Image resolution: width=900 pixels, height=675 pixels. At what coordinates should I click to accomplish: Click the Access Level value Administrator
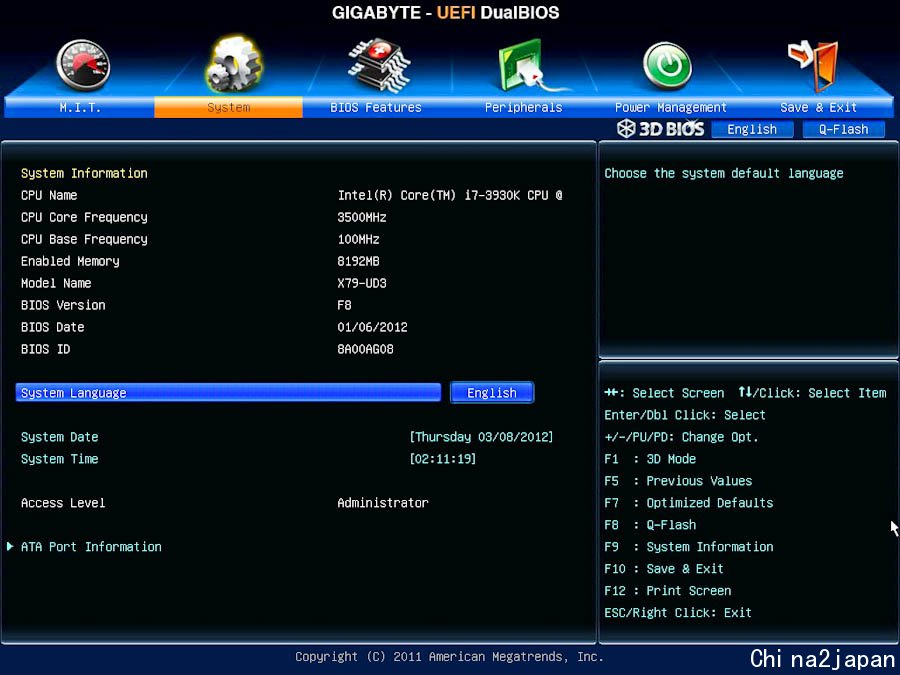pos(383,503)
